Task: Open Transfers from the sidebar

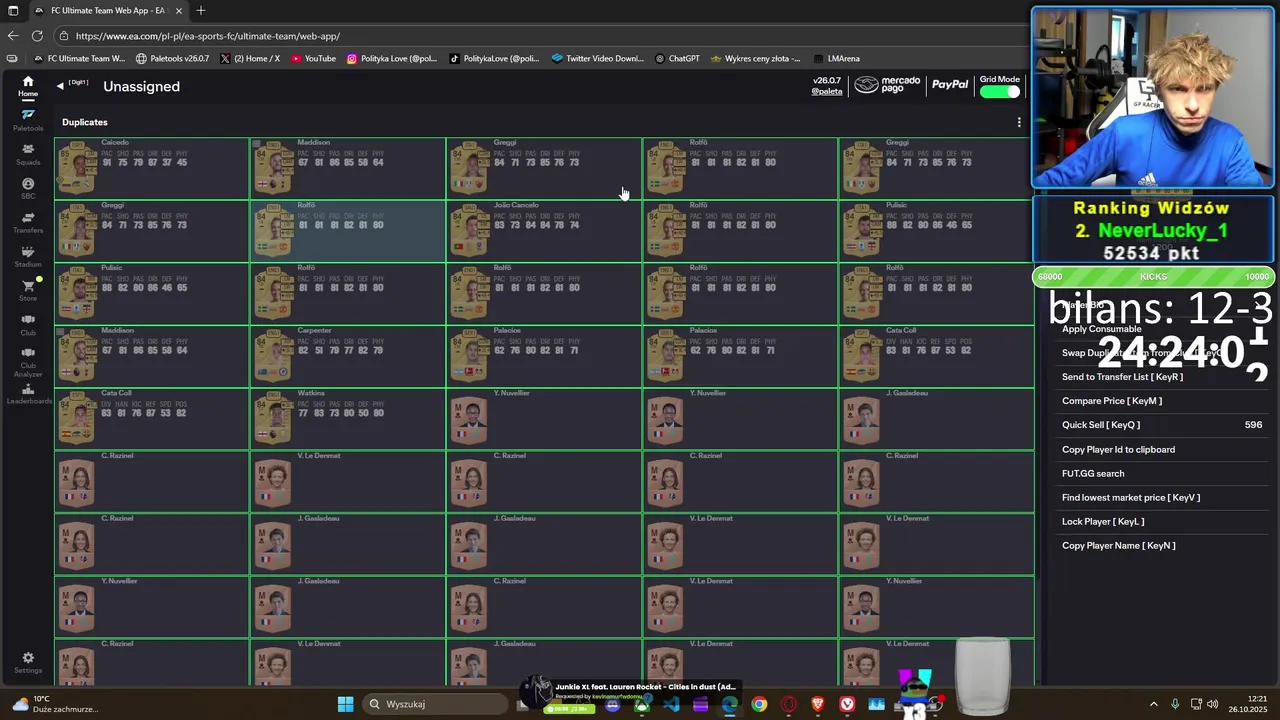Action: (28, 222)
